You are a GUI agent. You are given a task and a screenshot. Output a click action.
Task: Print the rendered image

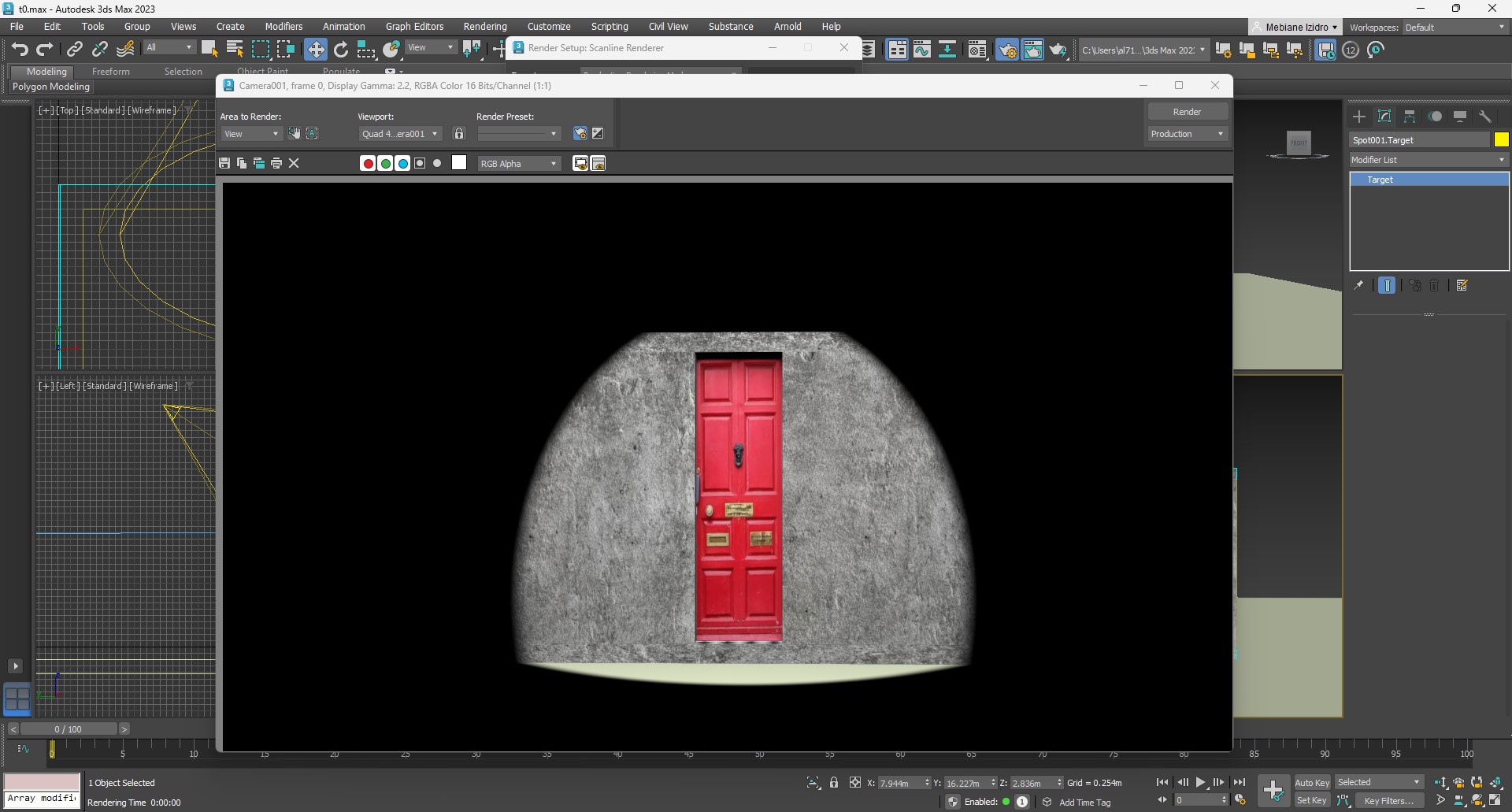click(276, 163)
